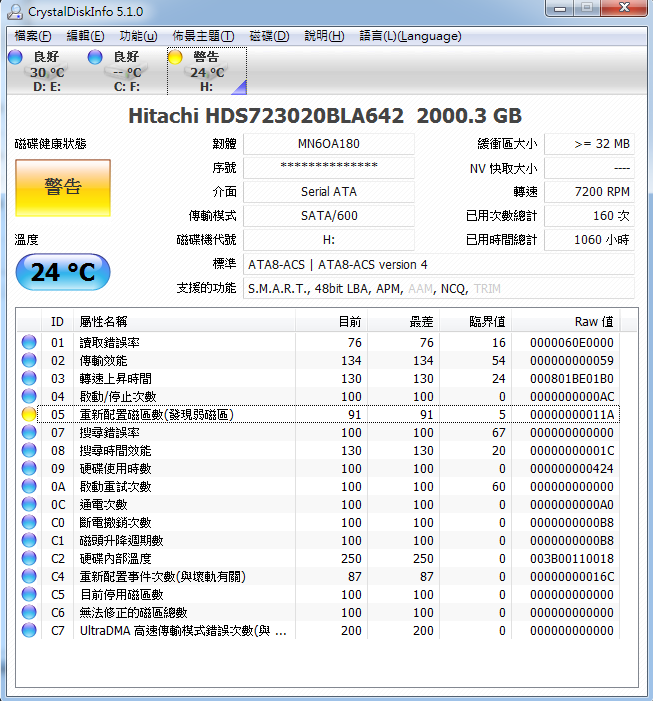Viewport: 653px width, 701px height.
Task: Click the masked serial number field
Action: 329,168
